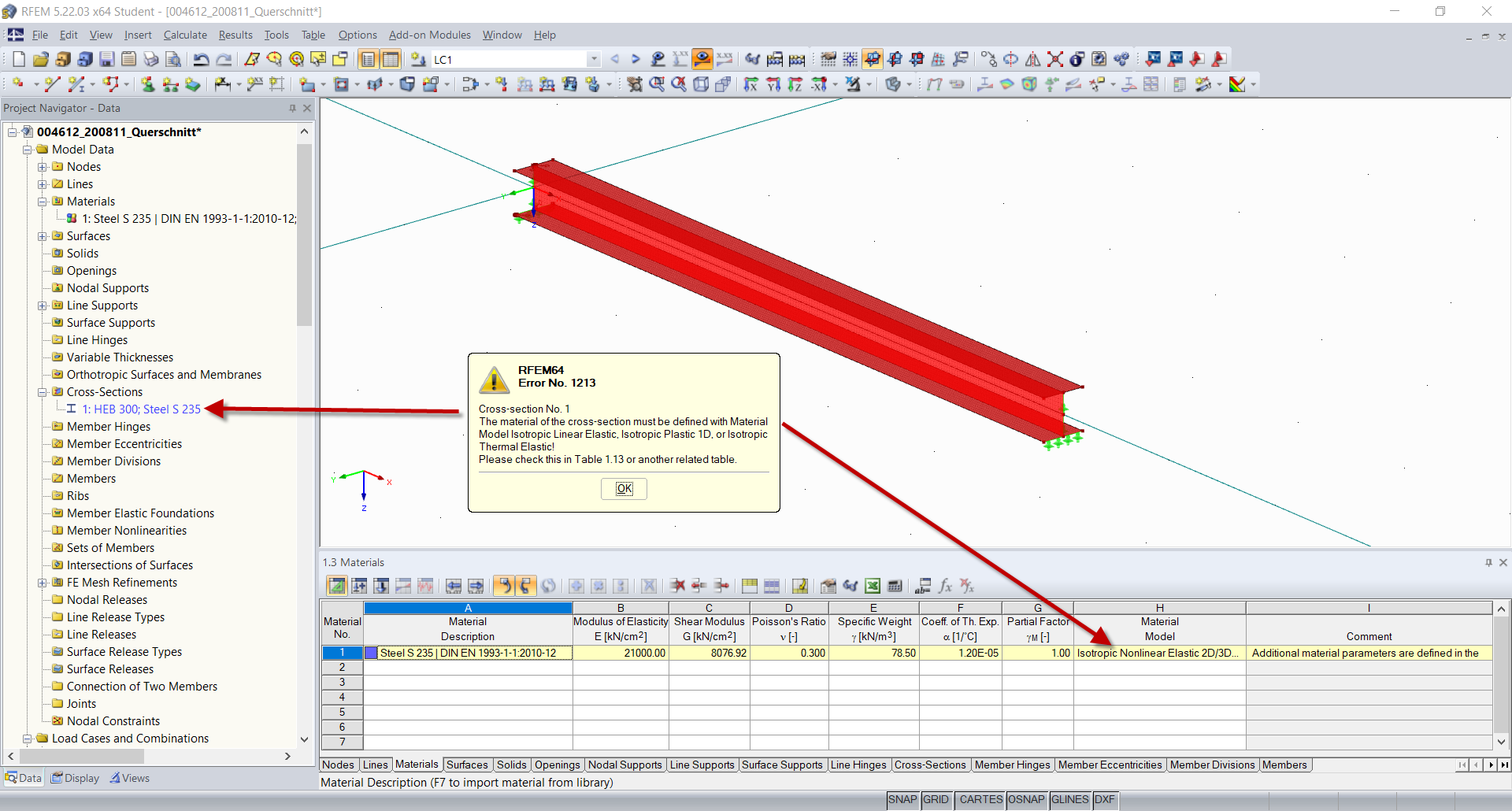
Task: Open the LC1 load case dropdown
Action: 594,59
